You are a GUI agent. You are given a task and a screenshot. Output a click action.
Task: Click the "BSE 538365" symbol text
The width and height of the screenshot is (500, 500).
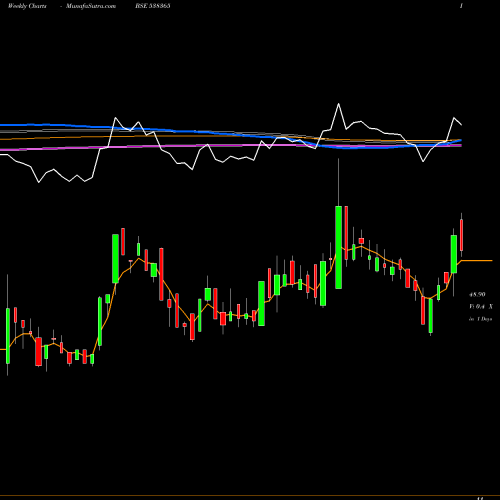153,6
